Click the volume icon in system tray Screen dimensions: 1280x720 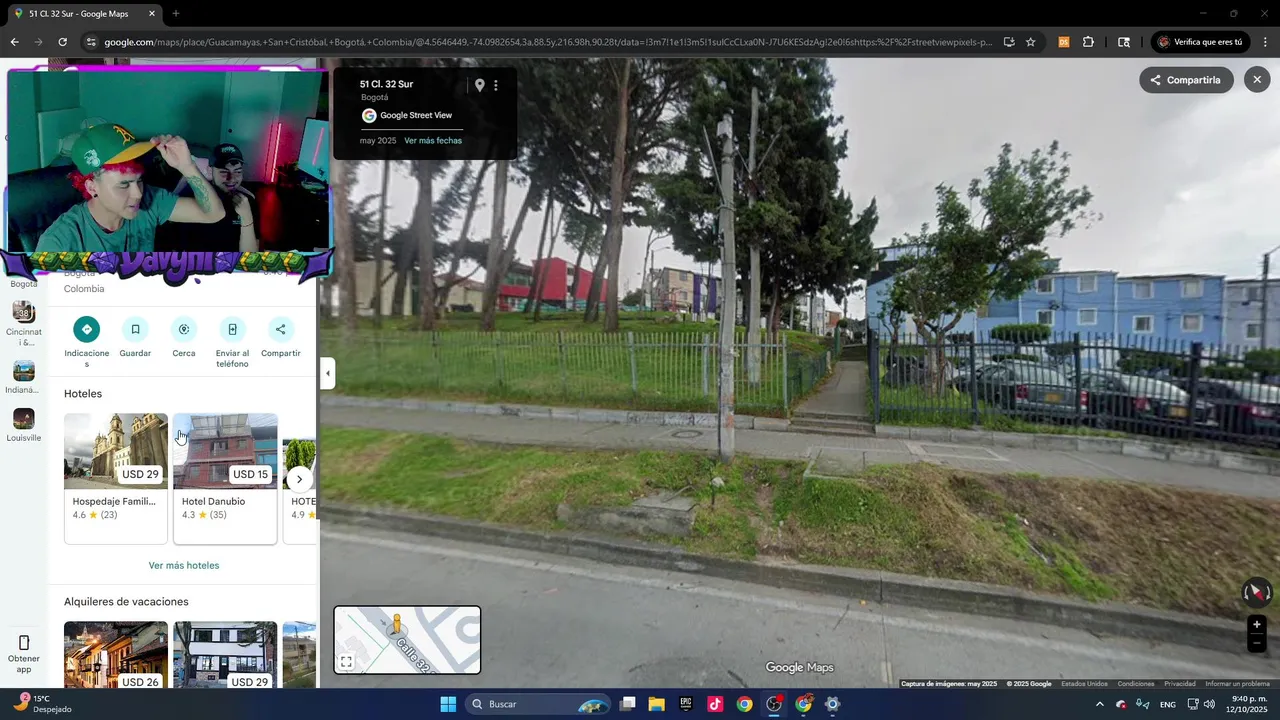pos(1209,705)
